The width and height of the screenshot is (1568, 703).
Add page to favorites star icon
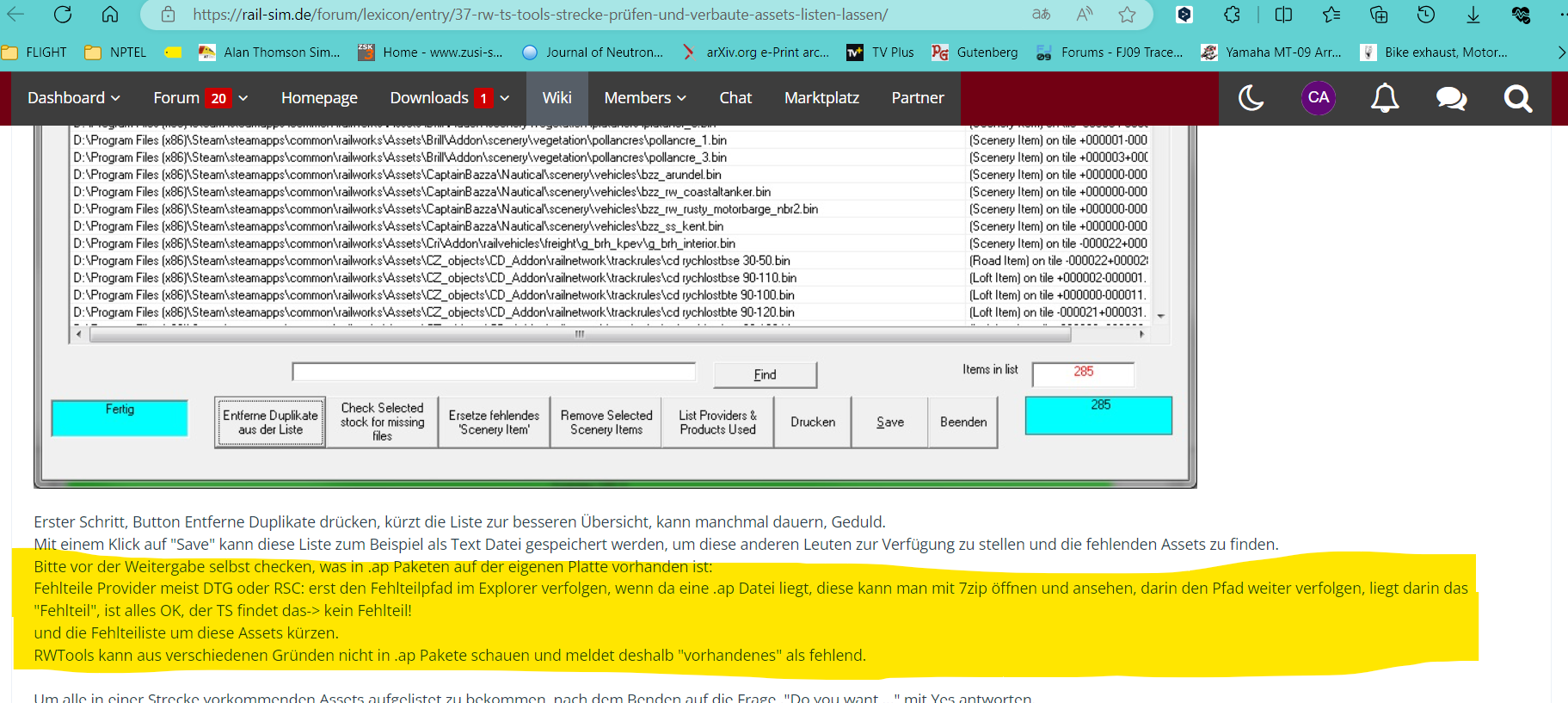[x=1128, y=15]
